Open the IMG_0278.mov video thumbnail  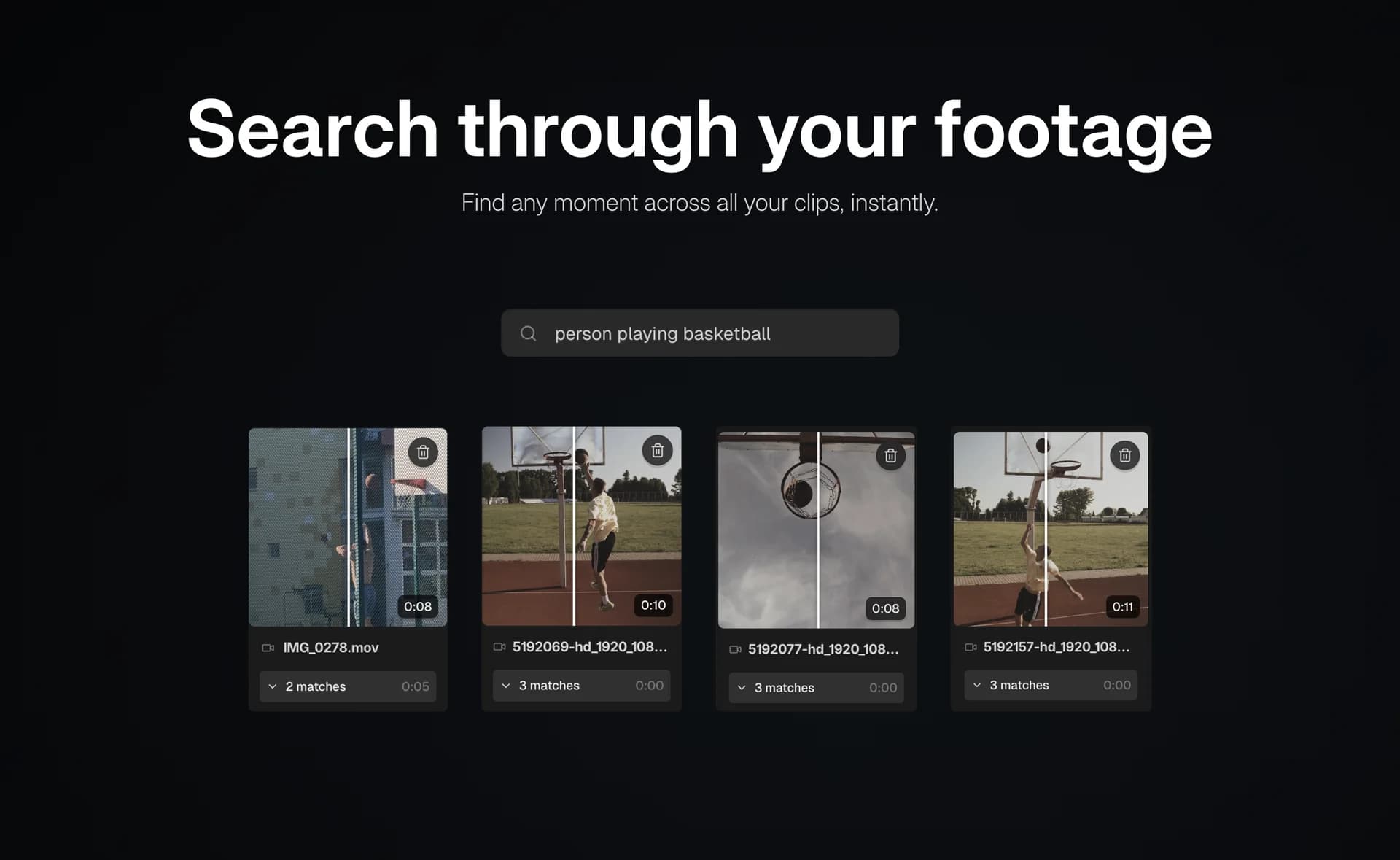[x=348, y=528]
